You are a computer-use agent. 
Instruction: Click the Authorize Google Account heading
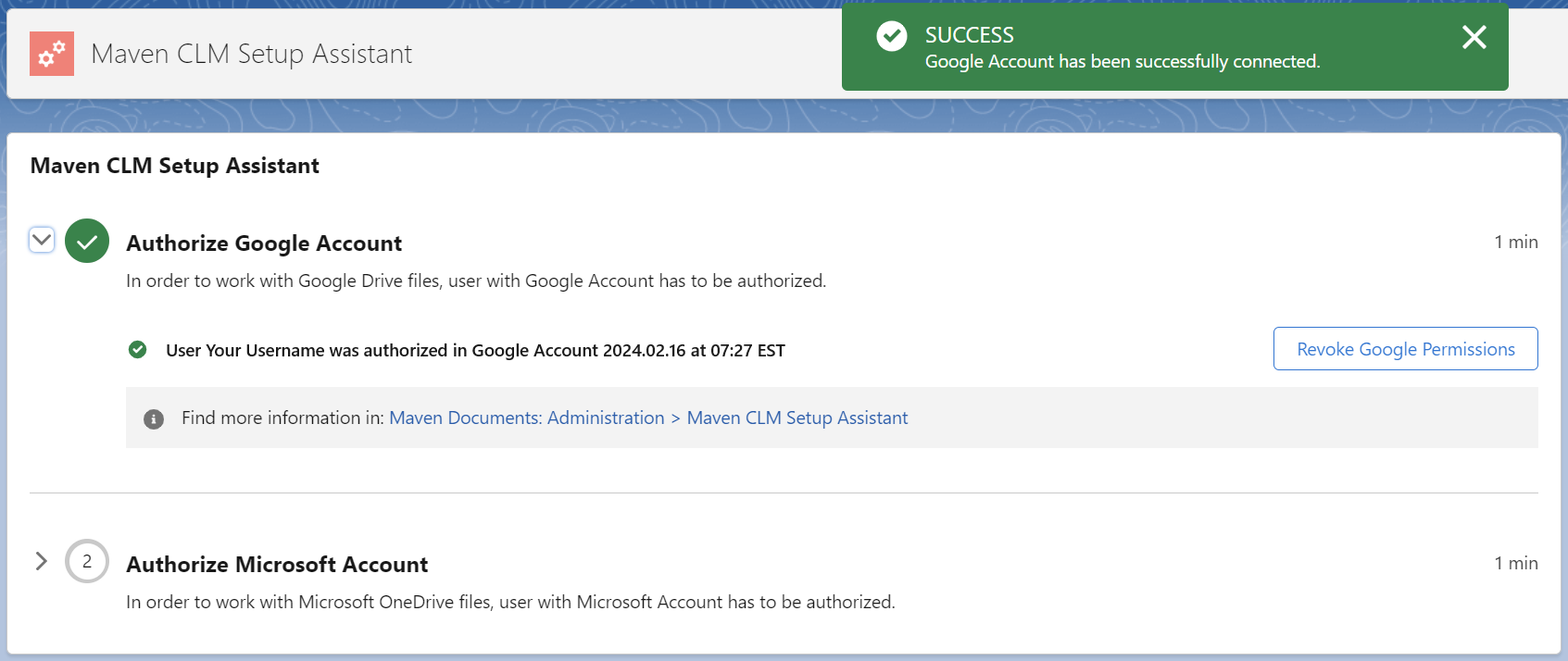click(264, 243)
